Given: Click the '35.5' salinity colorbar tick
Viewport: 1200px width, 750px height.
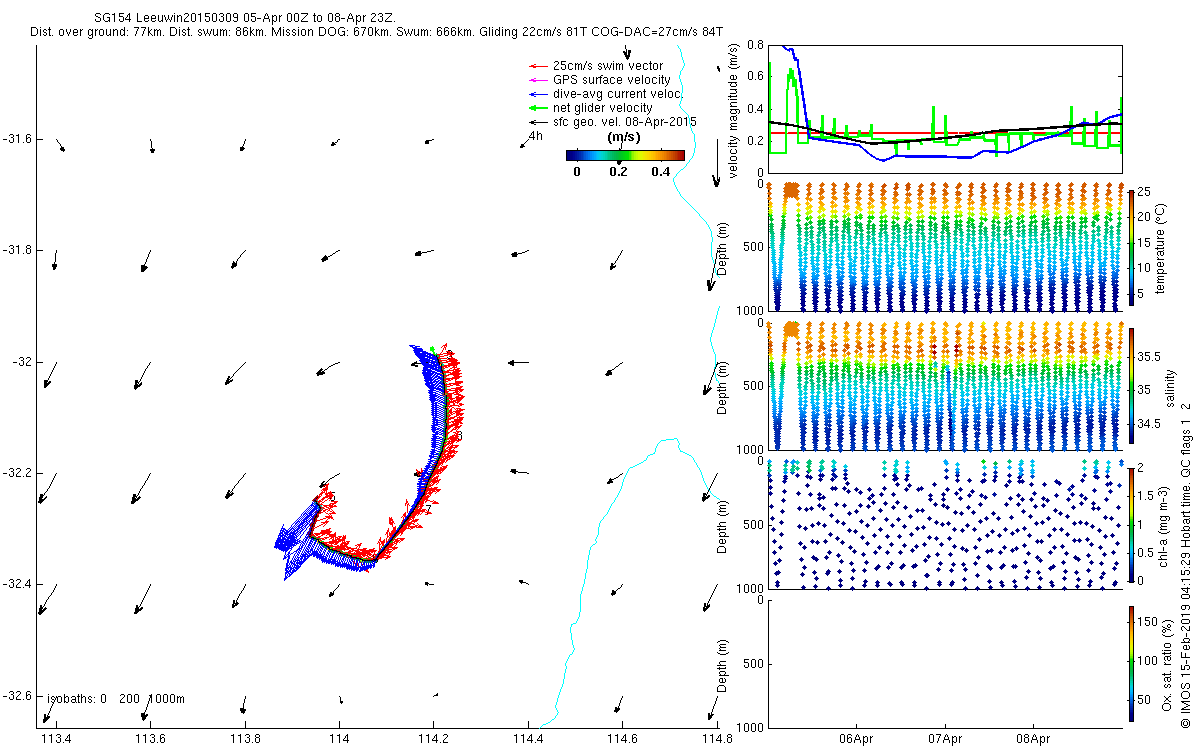Looking at the screenshot, I should [1148, 357].
